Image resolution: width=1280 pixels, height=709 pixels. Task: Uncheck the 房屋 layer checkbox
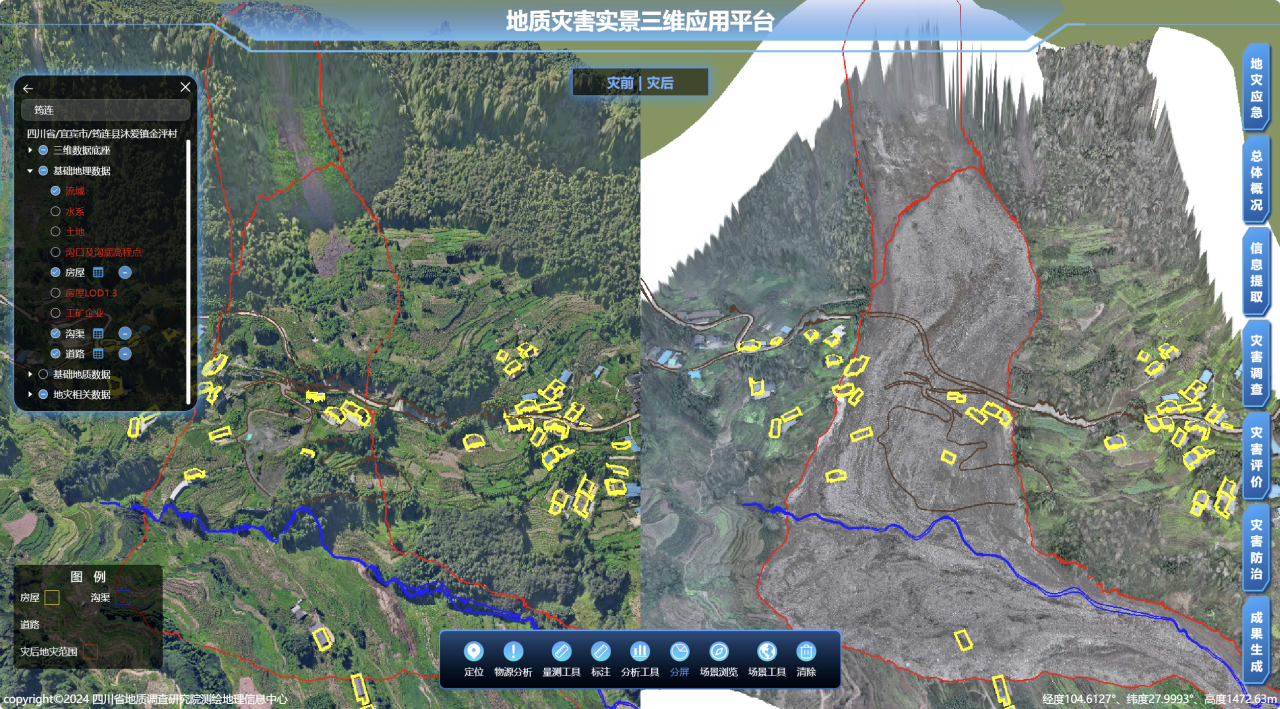coord(56,272)
